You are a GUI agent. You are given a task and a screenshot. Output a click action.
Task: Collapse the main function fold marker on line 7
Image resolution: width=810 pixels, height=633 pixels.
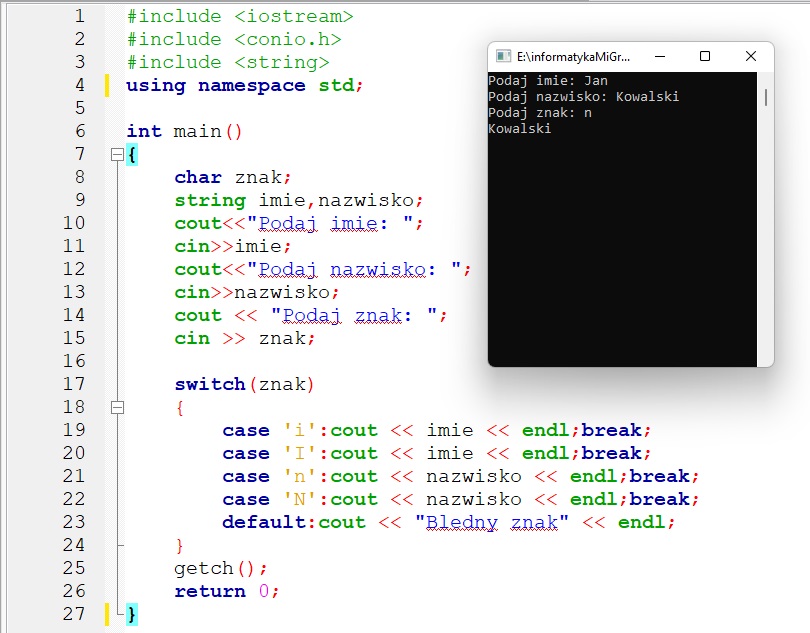tap(117, 155)
